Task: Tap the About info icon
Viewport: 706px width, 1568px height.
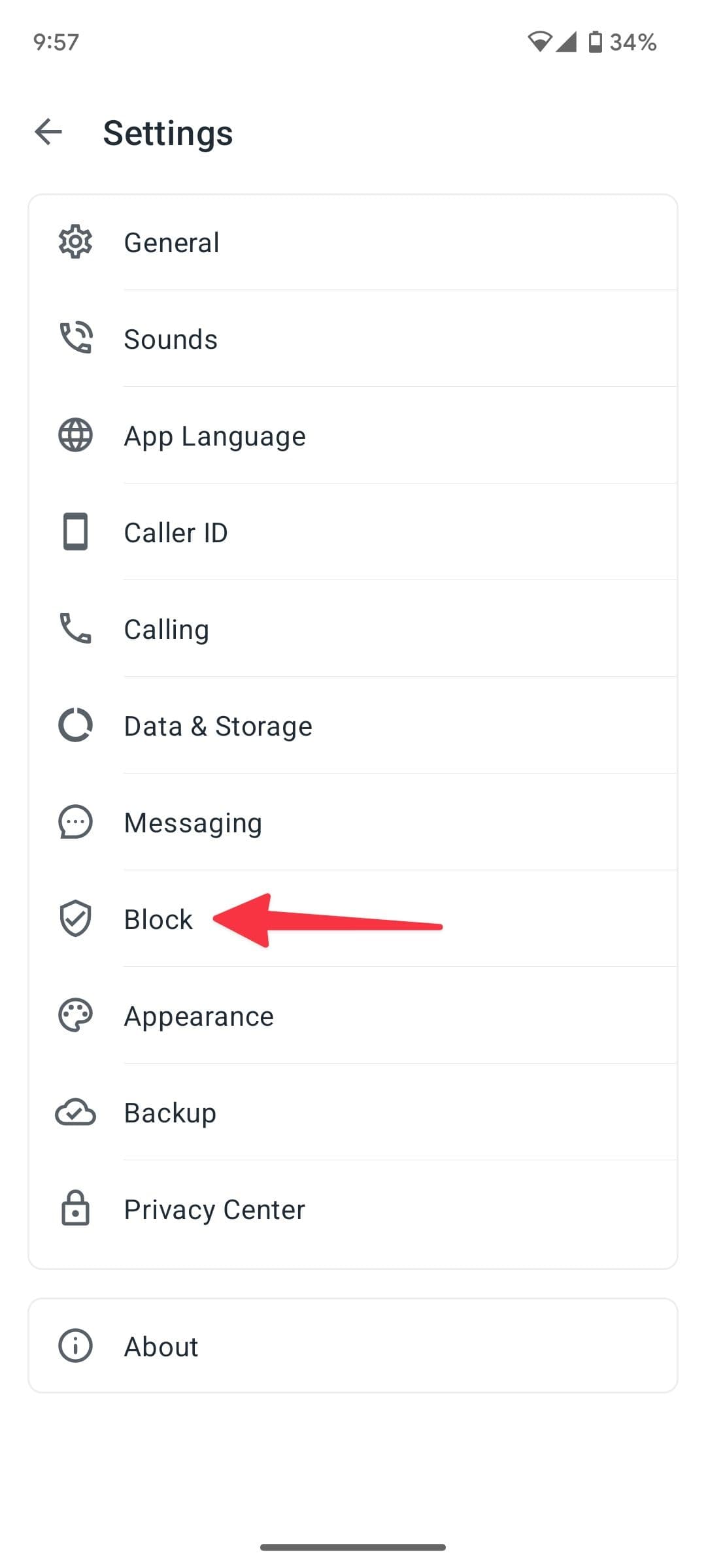Action: 75,1346
